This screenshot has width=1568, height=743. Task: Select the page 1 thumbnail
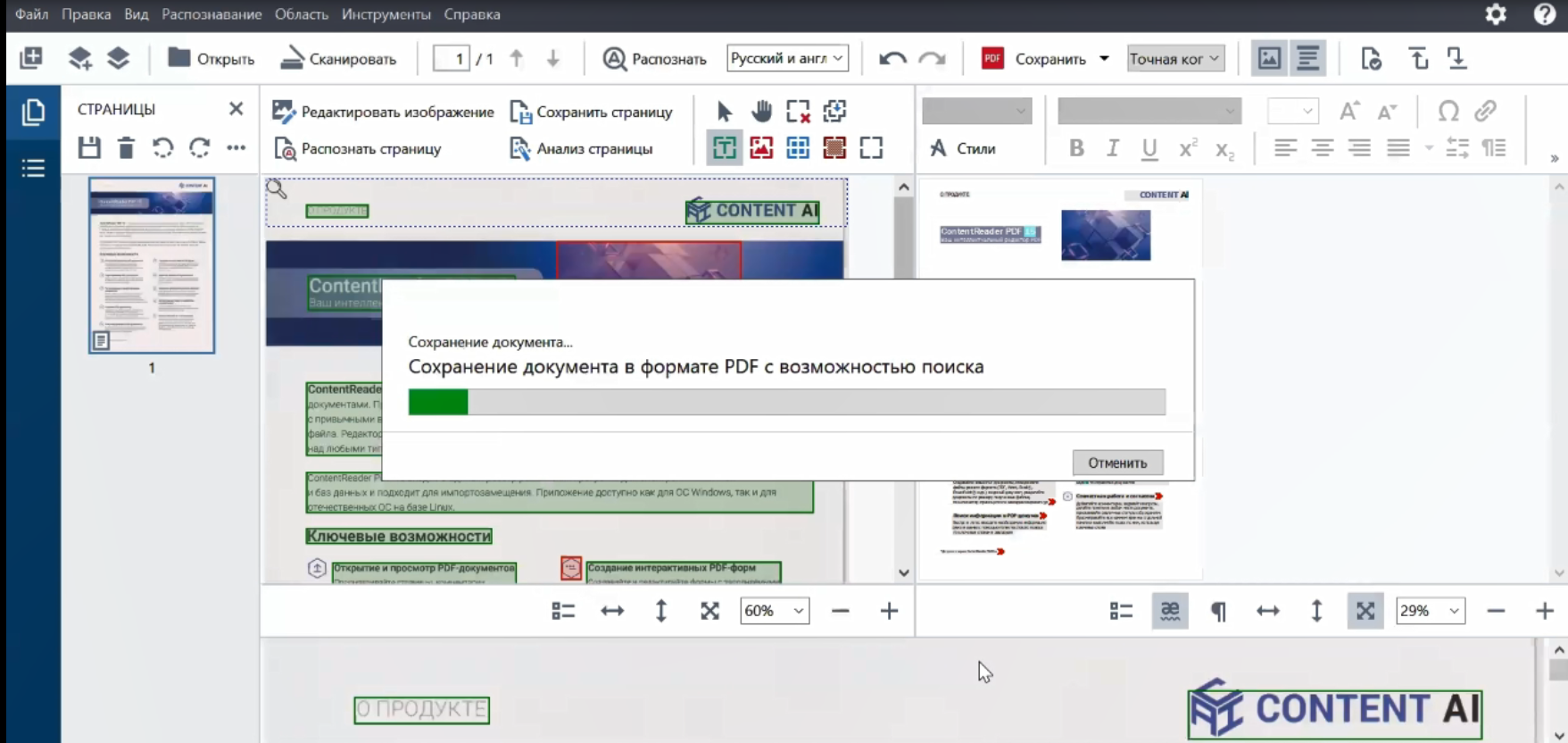tap(152, 265)
